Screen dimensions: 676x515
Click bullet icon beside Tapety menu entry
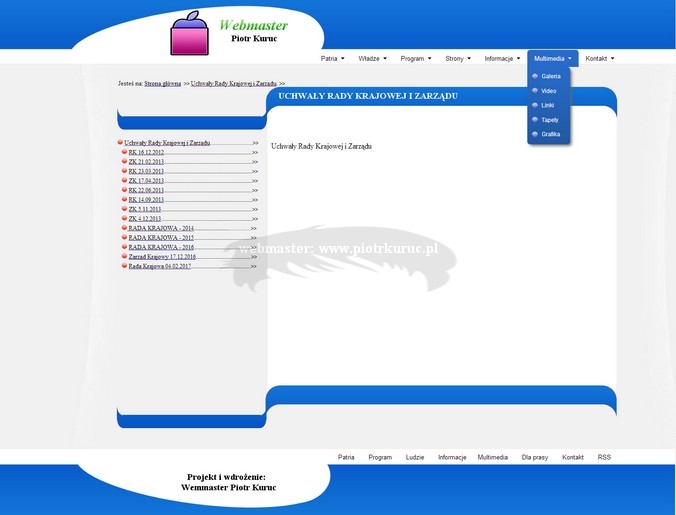click(535, 119)
